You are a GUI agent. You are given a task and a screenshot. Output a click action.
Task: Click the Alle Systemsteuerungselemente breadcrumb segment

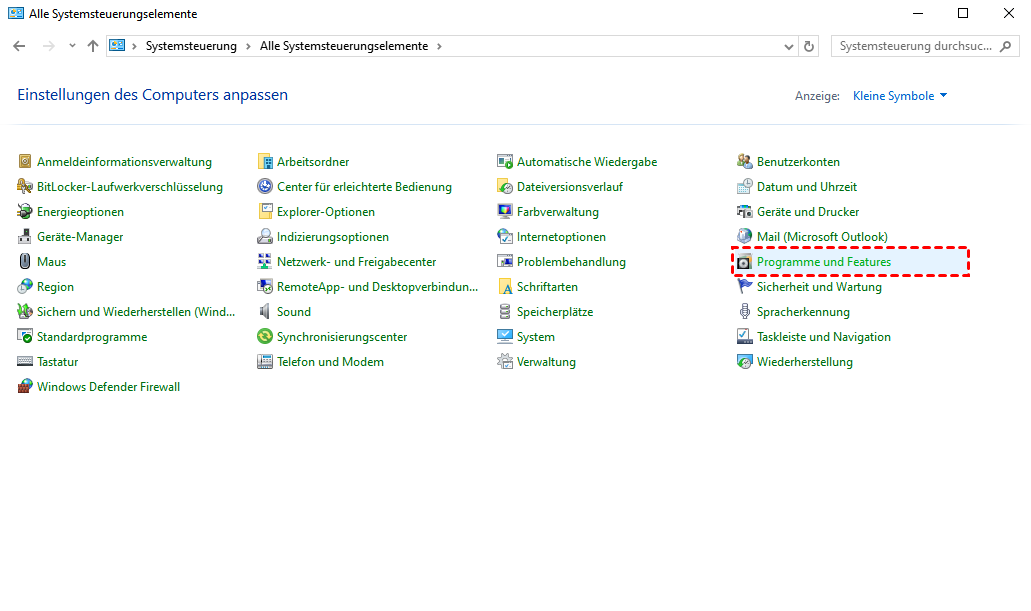[343, 46]
